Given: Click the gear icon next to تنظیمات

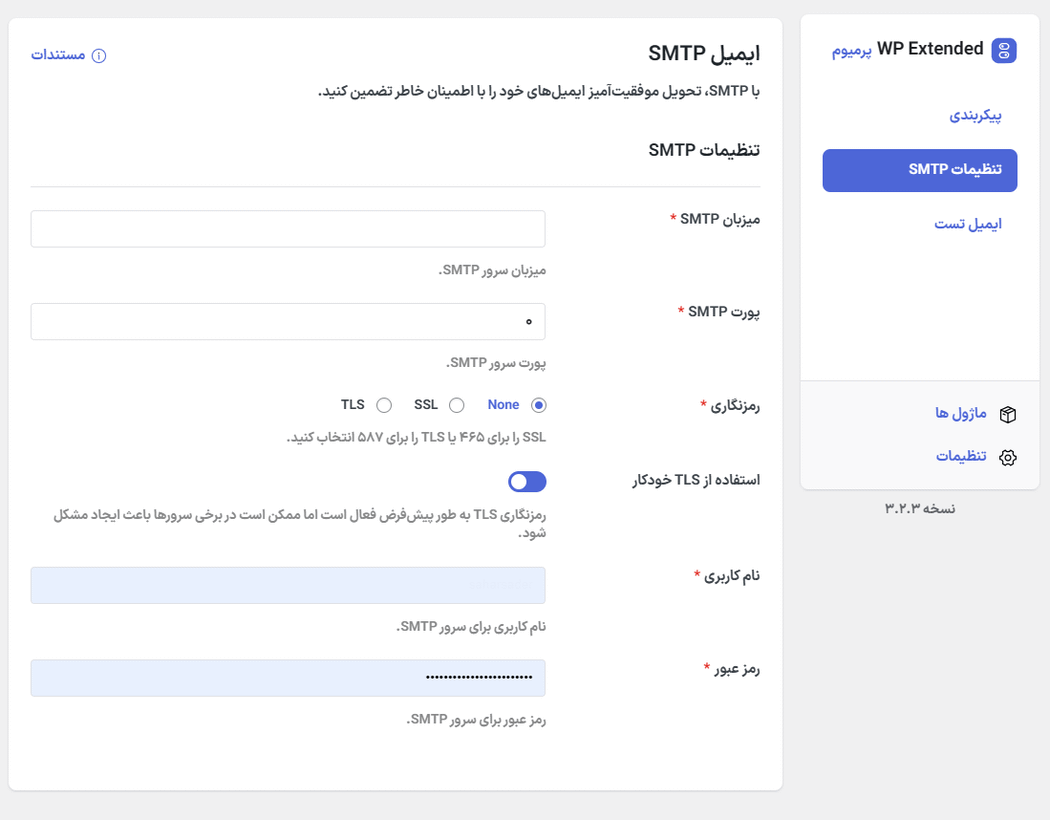Looking at the screenshot, I should (1008, 456).
